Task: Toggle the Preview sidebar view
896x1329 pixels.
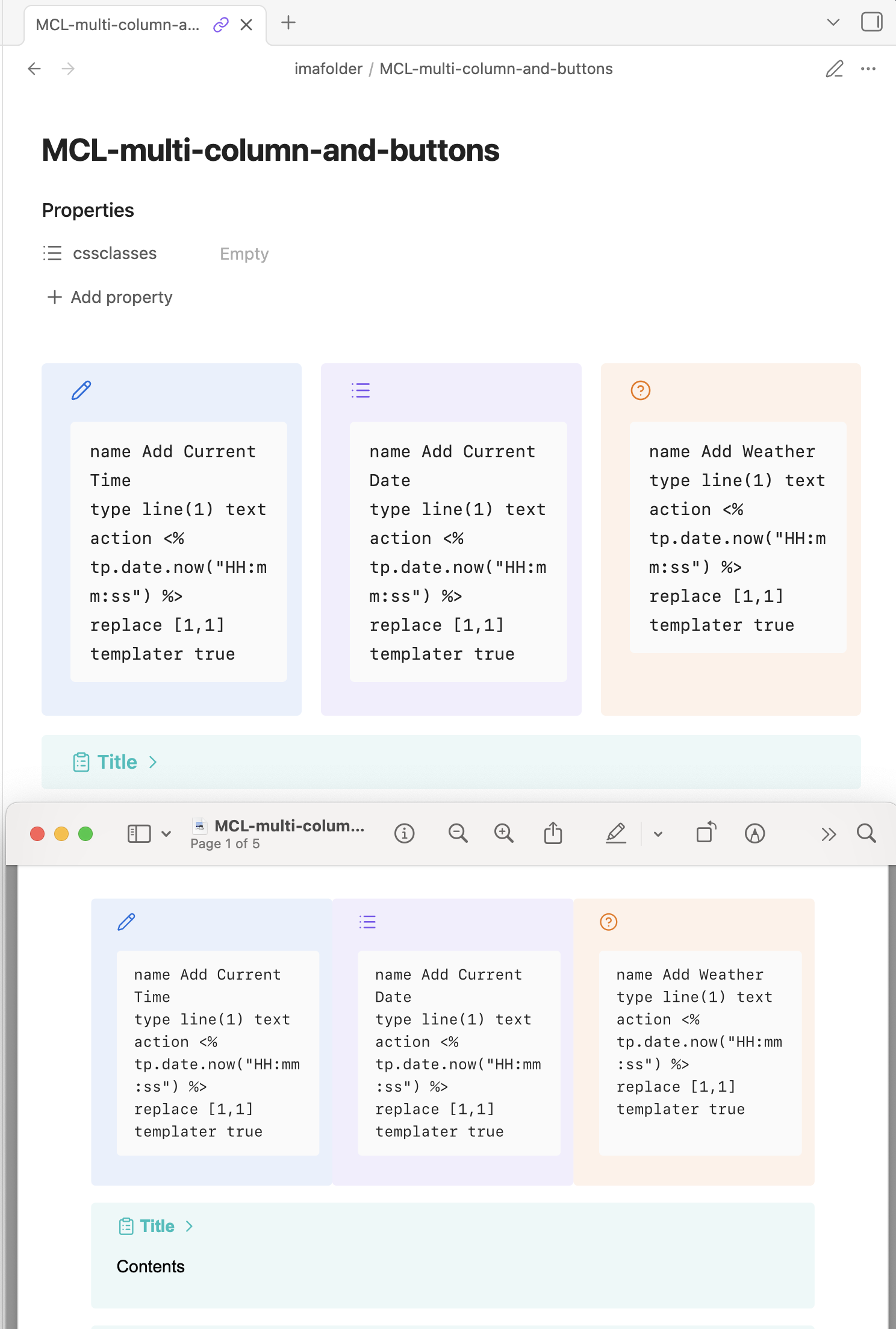Action: tap(139, 834)
